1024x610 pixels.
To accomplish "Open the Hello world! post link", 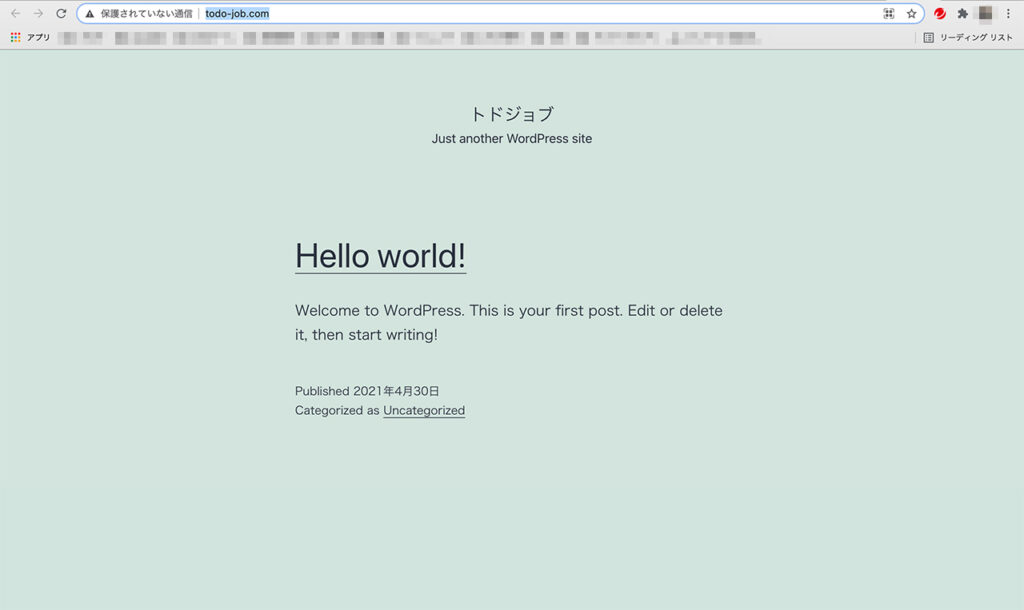I will [381, 255].
